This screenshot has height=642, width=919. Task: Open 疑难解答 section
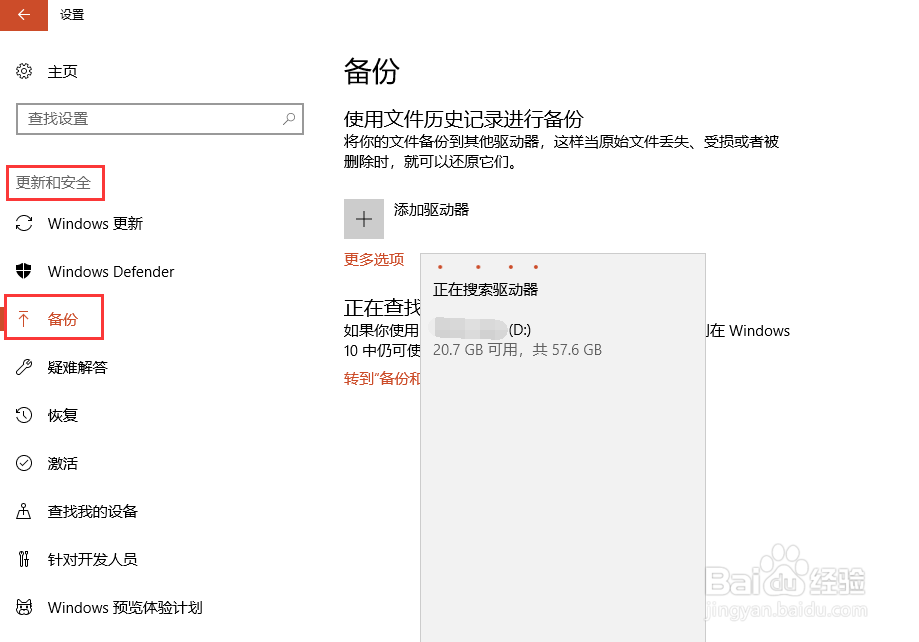77,367
